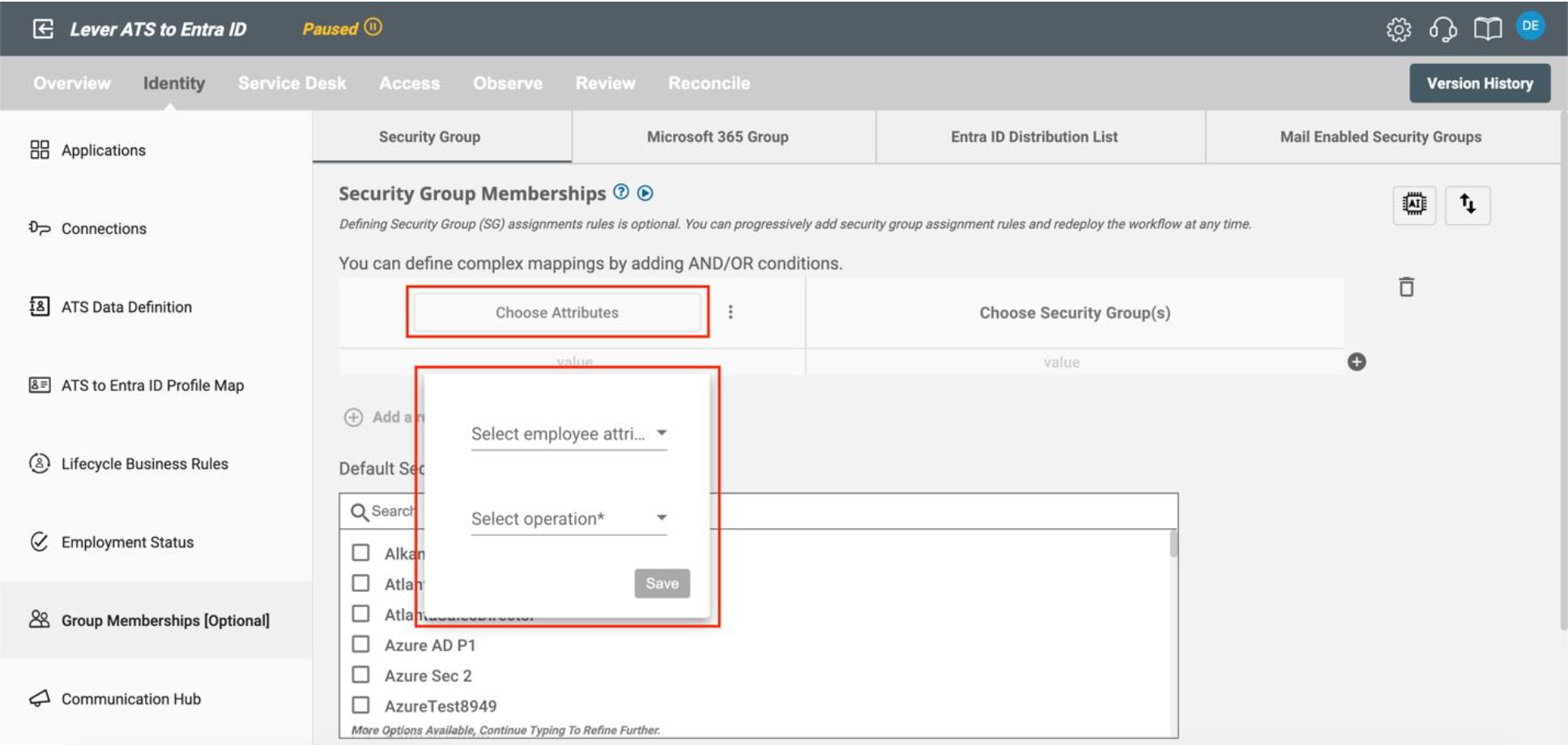
Task: Click inside the Search groups field
Action: 395,511
